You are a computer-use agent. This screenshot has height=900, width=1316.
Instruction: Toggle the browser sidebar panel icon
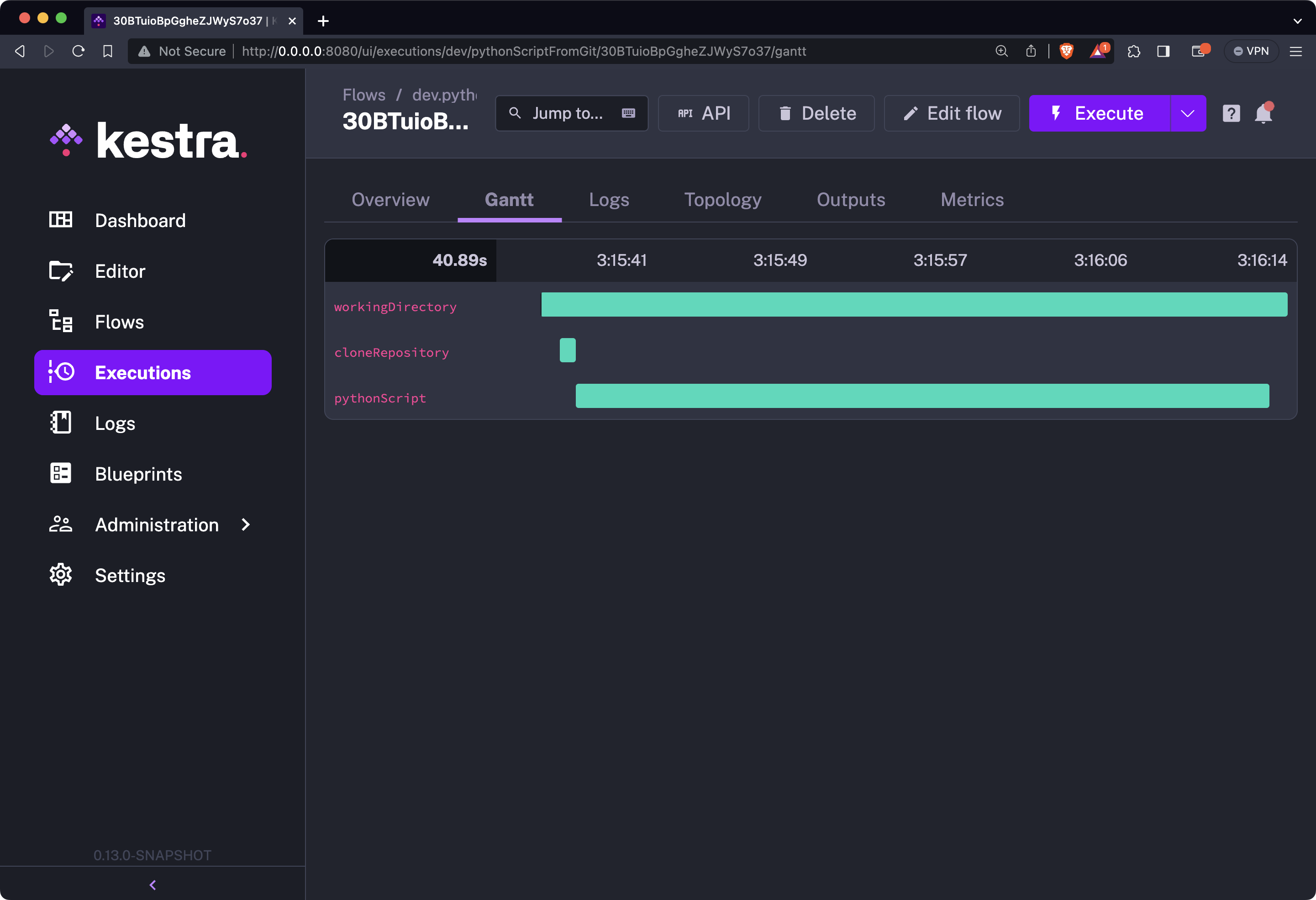(x=1163, y=51)
